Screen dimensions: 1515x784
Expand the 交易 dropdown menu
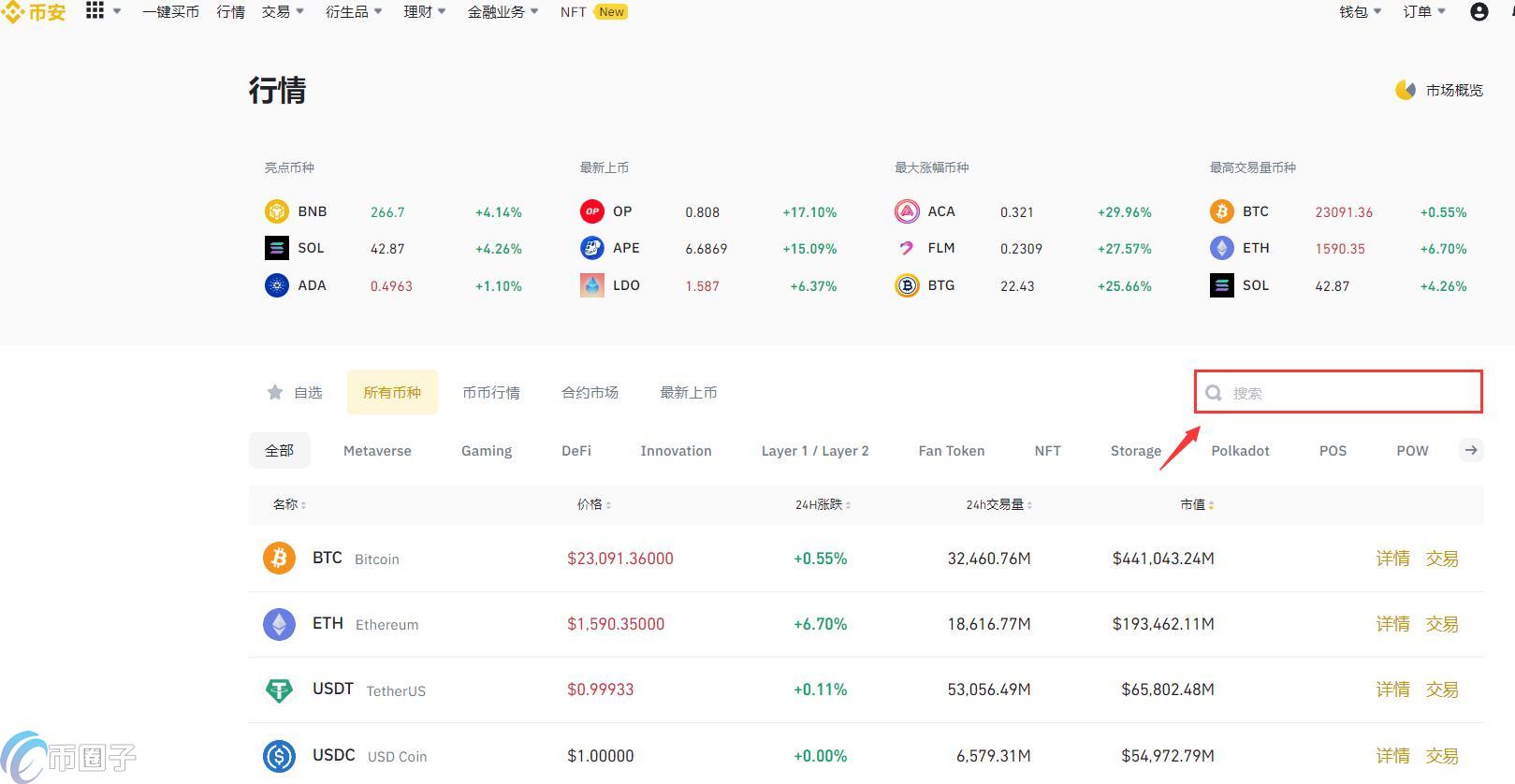pyautogui.click(x=283, y=12)
